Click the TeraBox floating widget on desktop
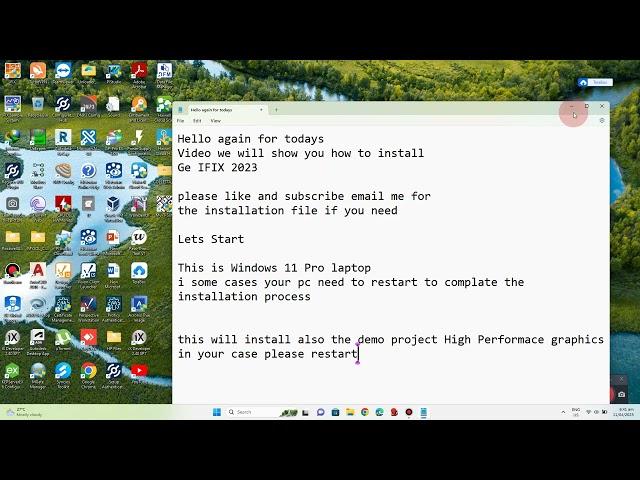 coord(595,82)
